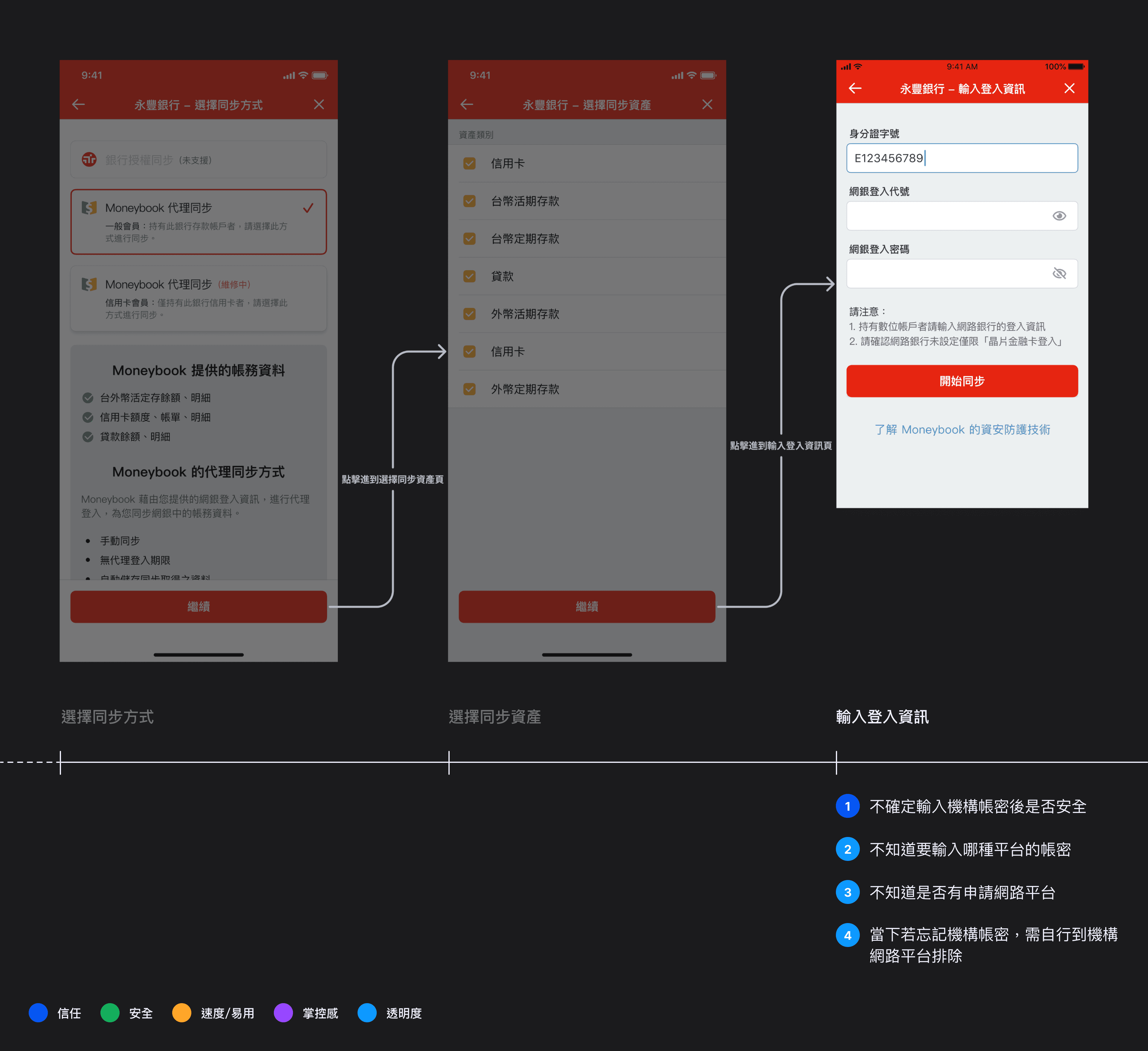Toggle 外幣定期存款 checkbox
Screen dimensions: 1148x1051
tap(469, 389)
